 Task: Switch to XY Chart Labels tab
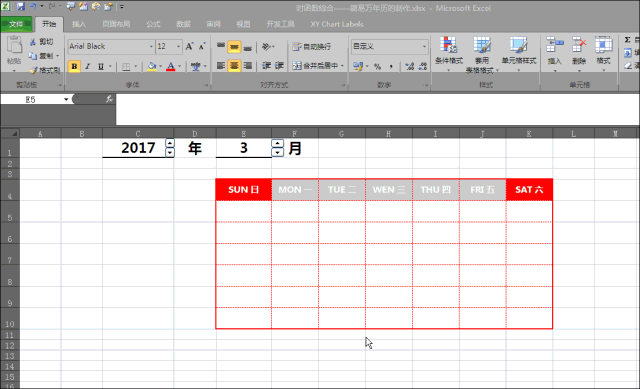pos(337,24)
